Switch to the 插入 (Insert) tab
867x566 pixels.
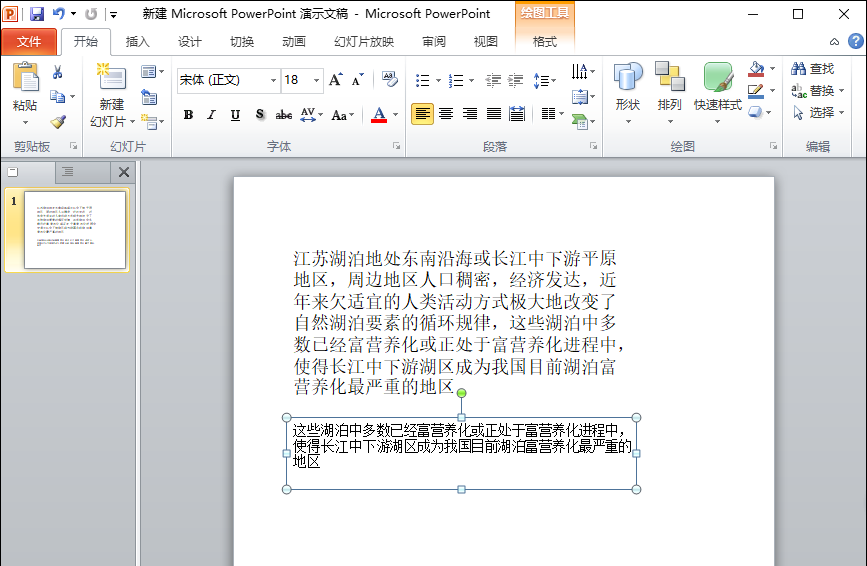pyautogui.click(x=137, y=42)
